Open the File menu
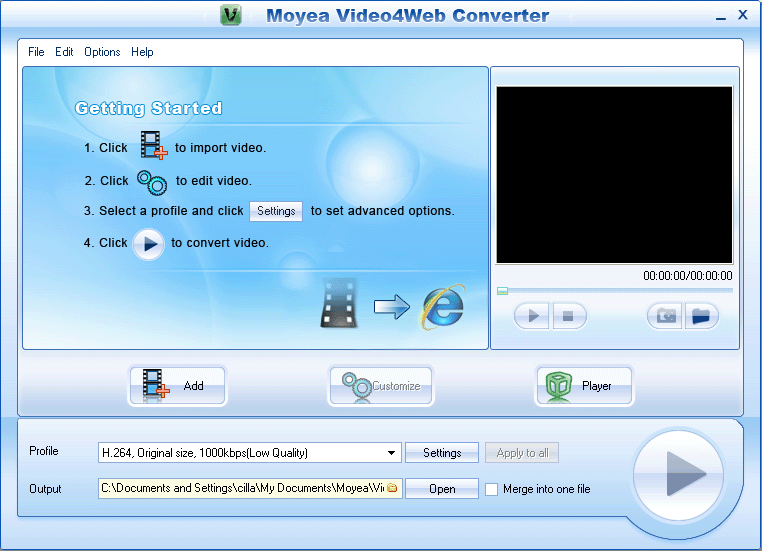 [x=36, y=52]
